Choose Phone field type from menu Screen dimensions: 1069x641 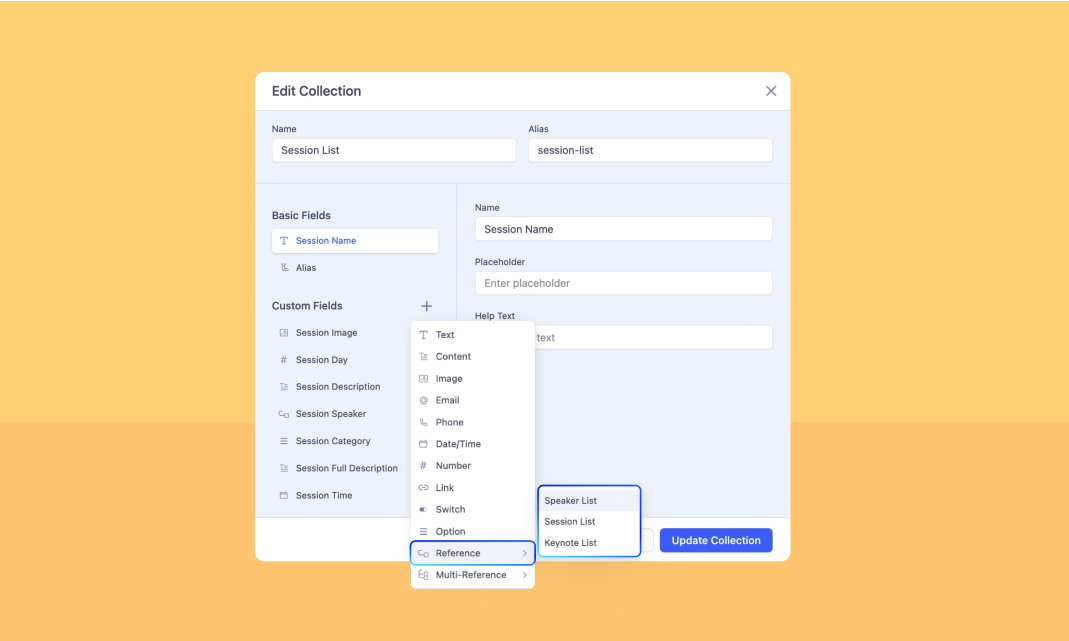pyautogui.click(x=472, y=422)
